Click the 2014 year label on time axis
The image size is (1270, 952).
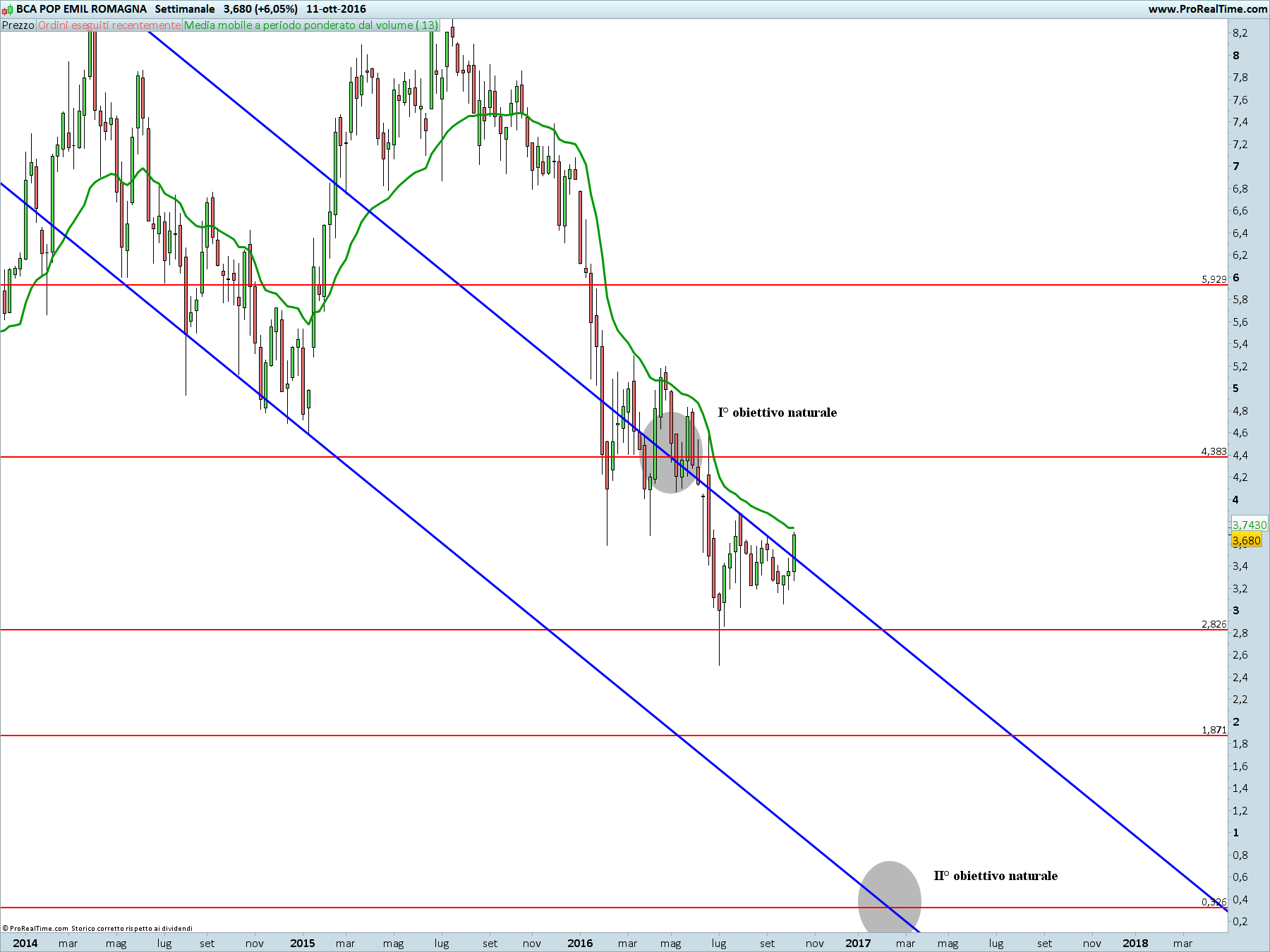click(25, 944)
